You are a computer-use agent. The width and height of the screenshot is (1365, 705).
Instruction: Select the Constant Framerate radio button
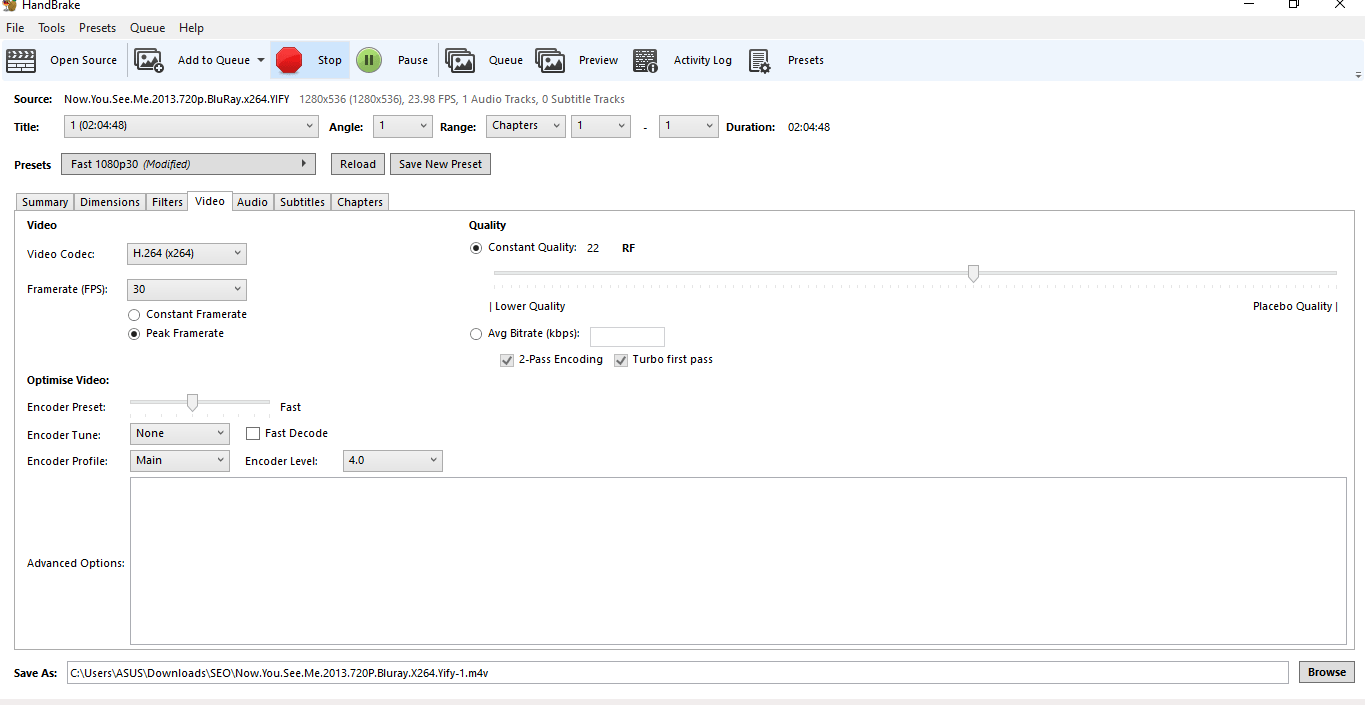coord(134,314)
